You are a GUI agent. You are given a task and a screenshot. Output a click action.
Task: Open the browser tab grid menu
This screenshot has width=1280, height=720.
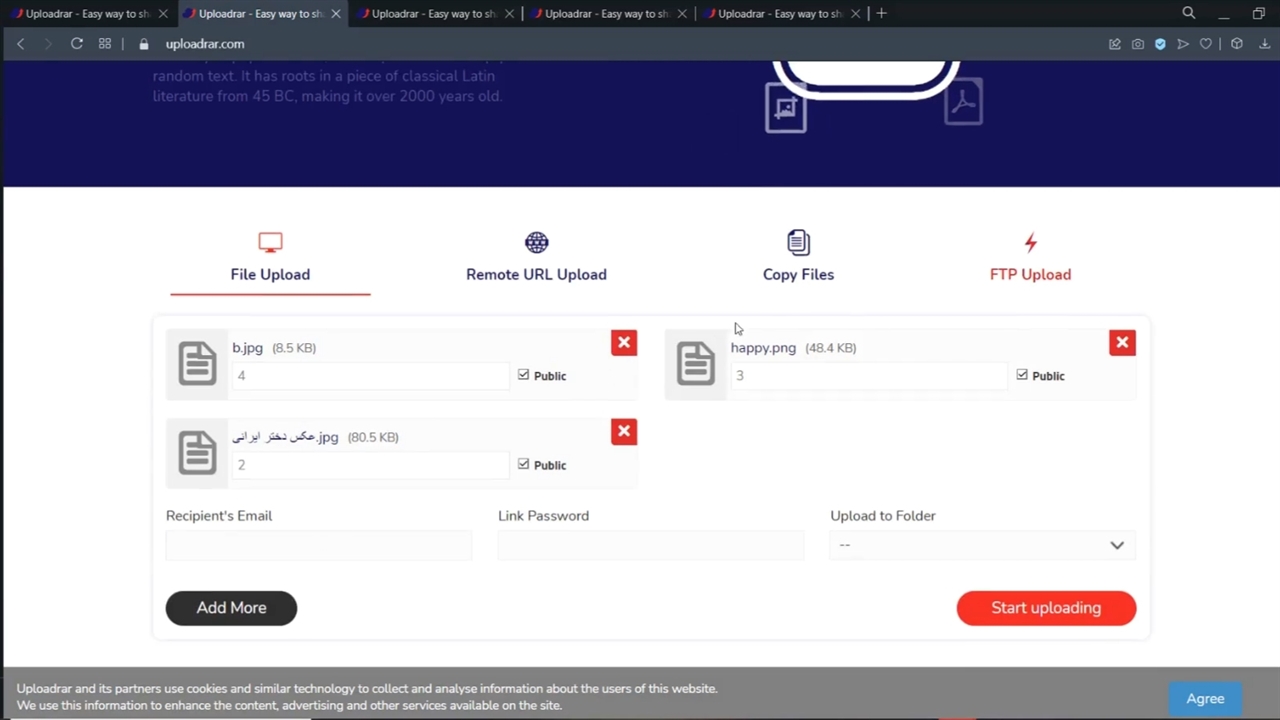click(x=105, y=44)
